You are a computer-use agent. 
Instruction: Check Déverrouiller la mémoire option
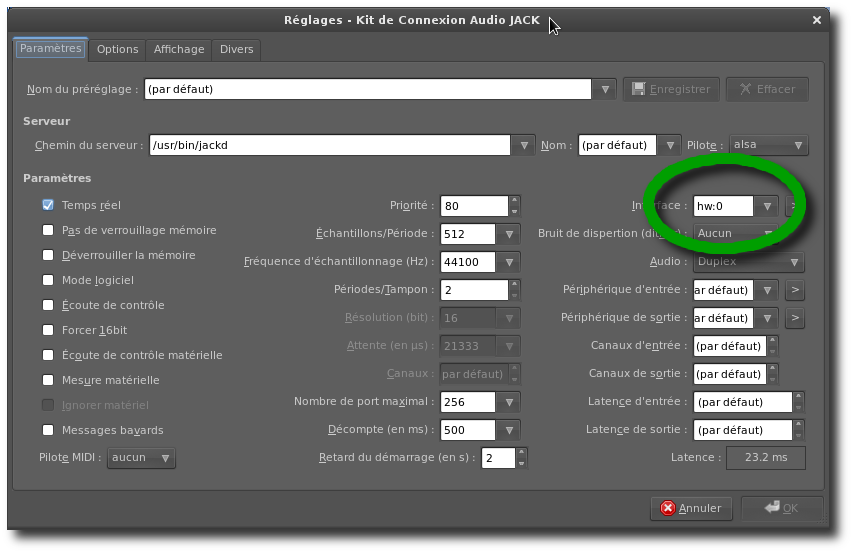click(x=48, y=255)
